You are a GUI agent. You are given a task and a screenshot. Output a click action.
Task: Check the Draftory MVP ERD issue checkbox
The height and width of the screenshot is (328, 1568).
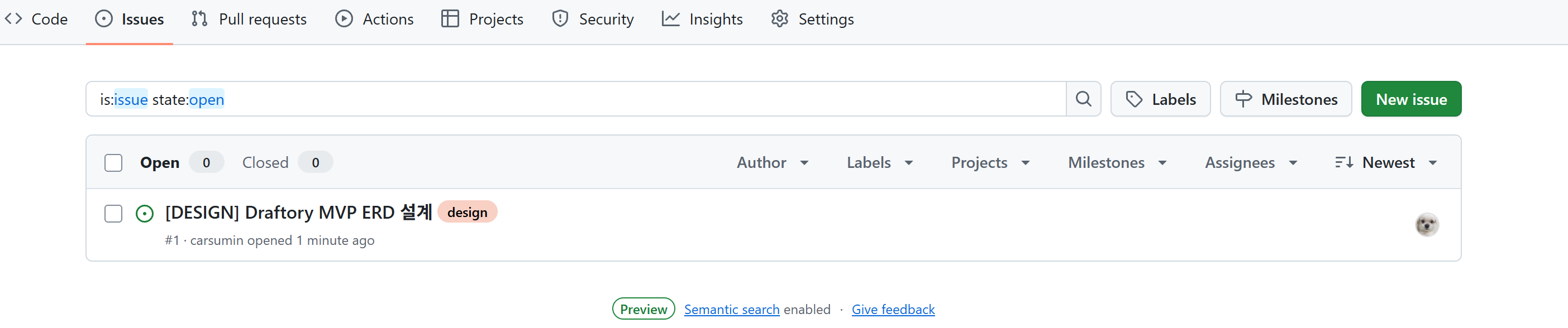(113, 214)
